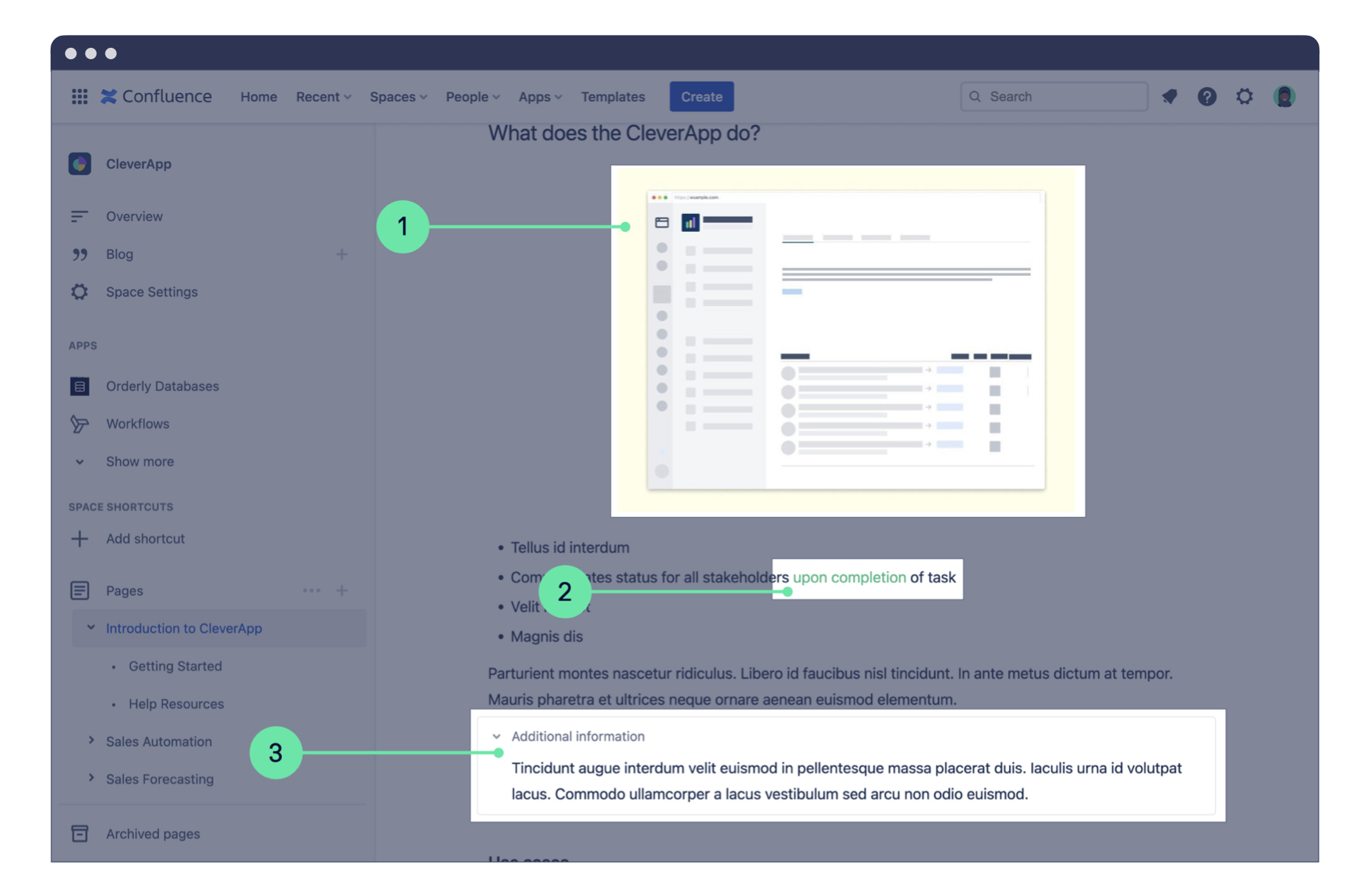This screenshot has height=896, width=1370.
Task: Click the Workflows app icon
Action: (x=79, y=424)
